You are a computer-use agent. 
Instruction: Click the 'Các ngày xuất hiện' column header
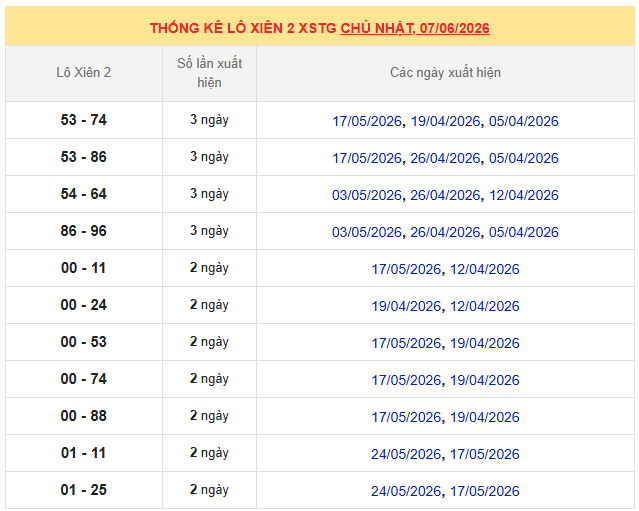coord(445,73)
